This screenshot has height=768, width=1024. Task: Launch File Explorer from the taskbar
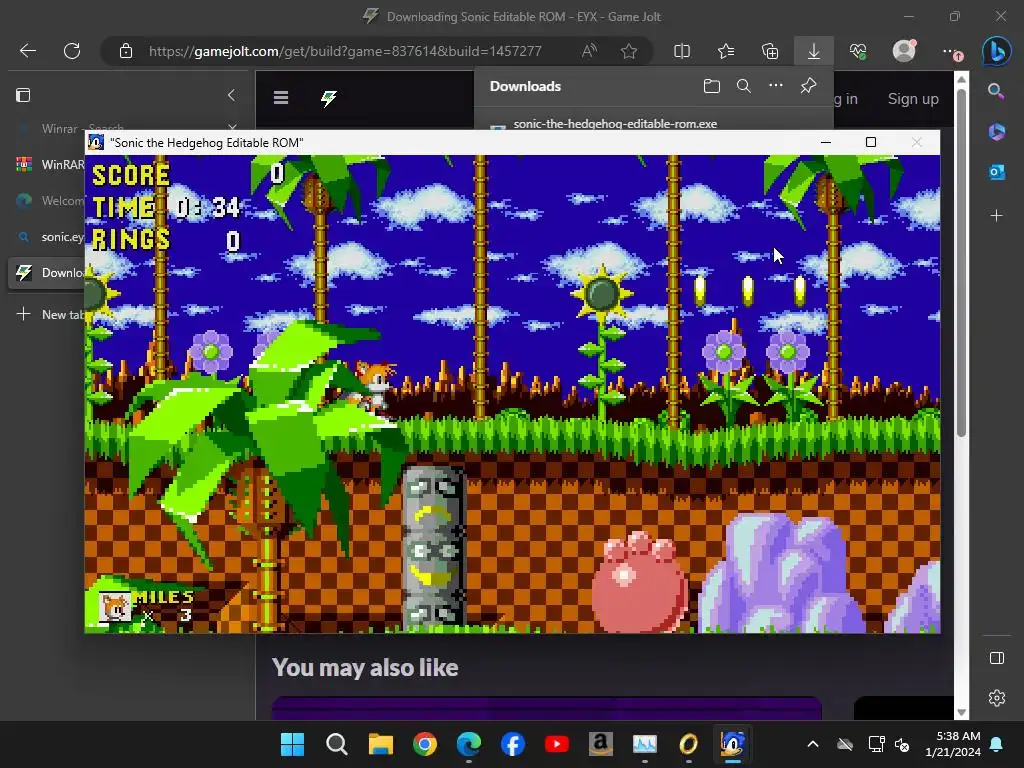(x=381, y=744)
